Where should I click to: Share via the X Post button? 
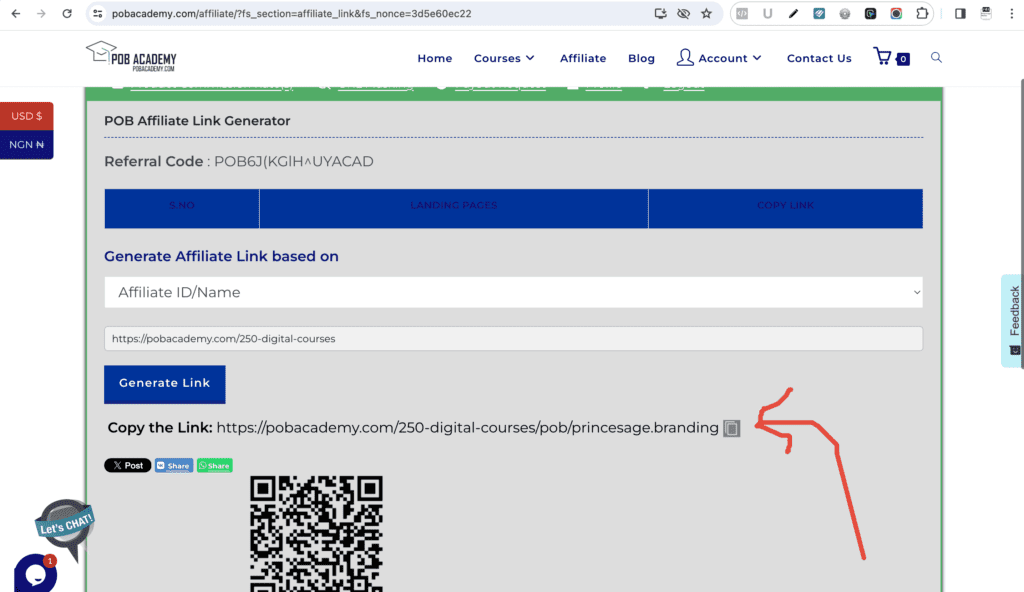pos(127,465)
